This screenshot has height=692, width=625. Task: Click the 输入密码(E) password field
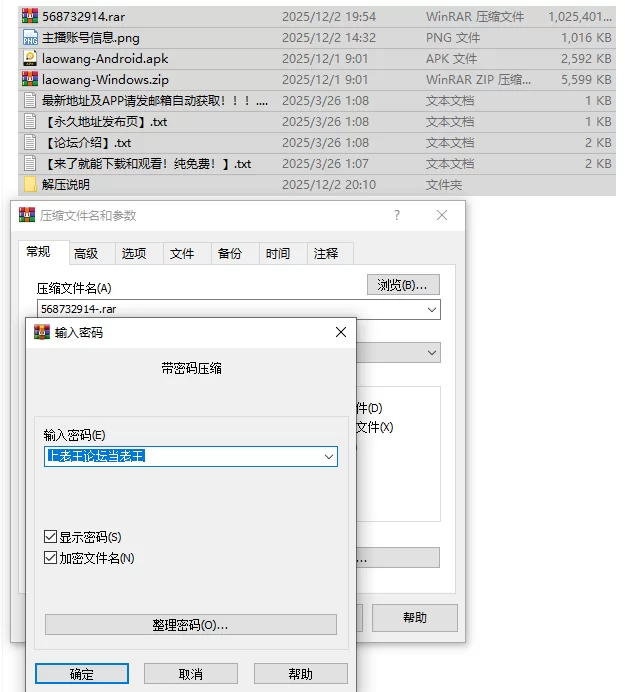(191, 457)
